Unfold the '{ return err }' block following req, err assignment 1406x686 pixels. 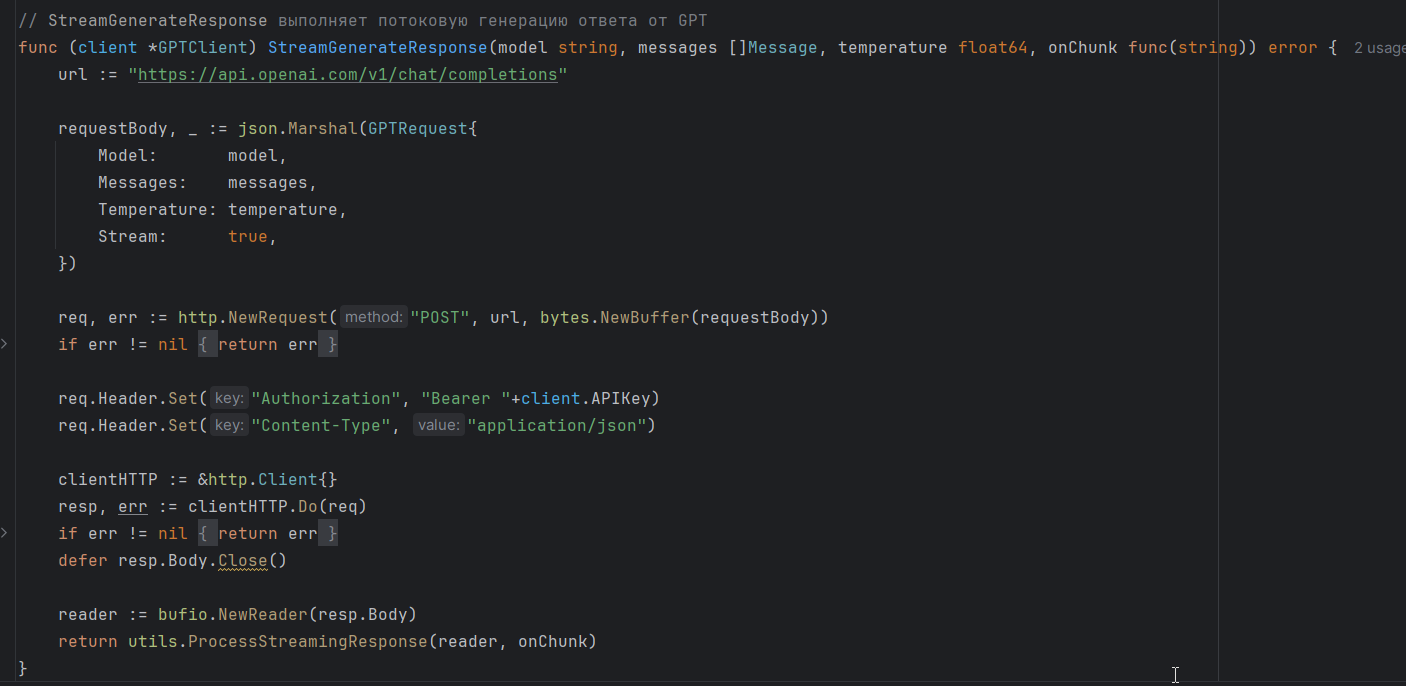click(x=268, y=345)
